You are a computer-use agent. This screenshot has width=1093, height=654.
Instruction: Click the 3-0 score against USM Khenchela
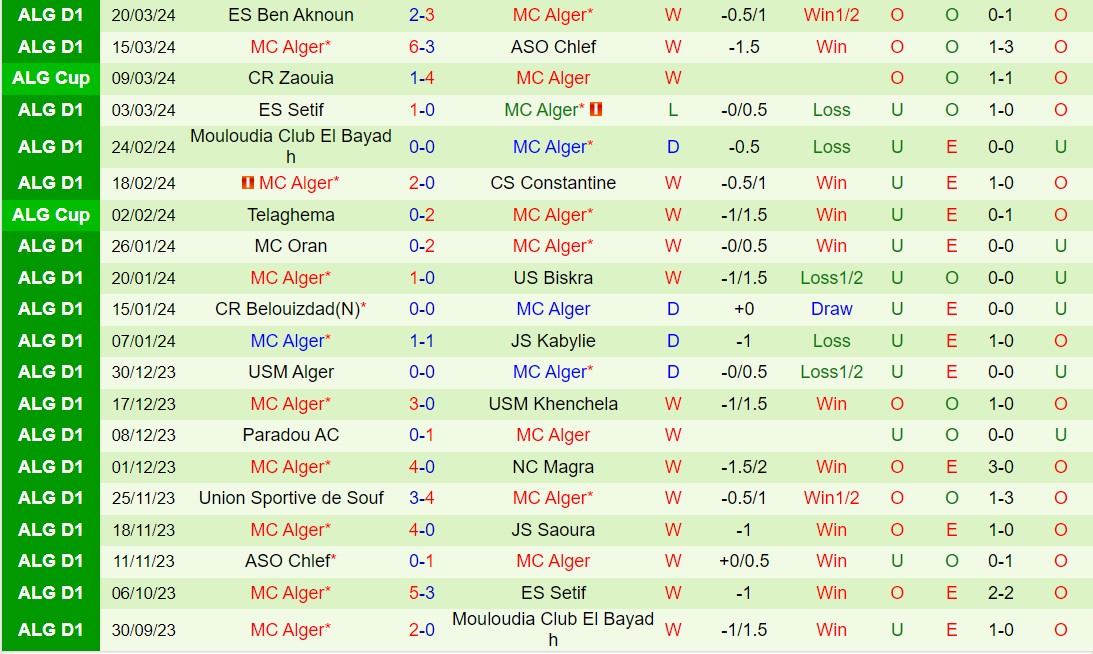[421, 404]
